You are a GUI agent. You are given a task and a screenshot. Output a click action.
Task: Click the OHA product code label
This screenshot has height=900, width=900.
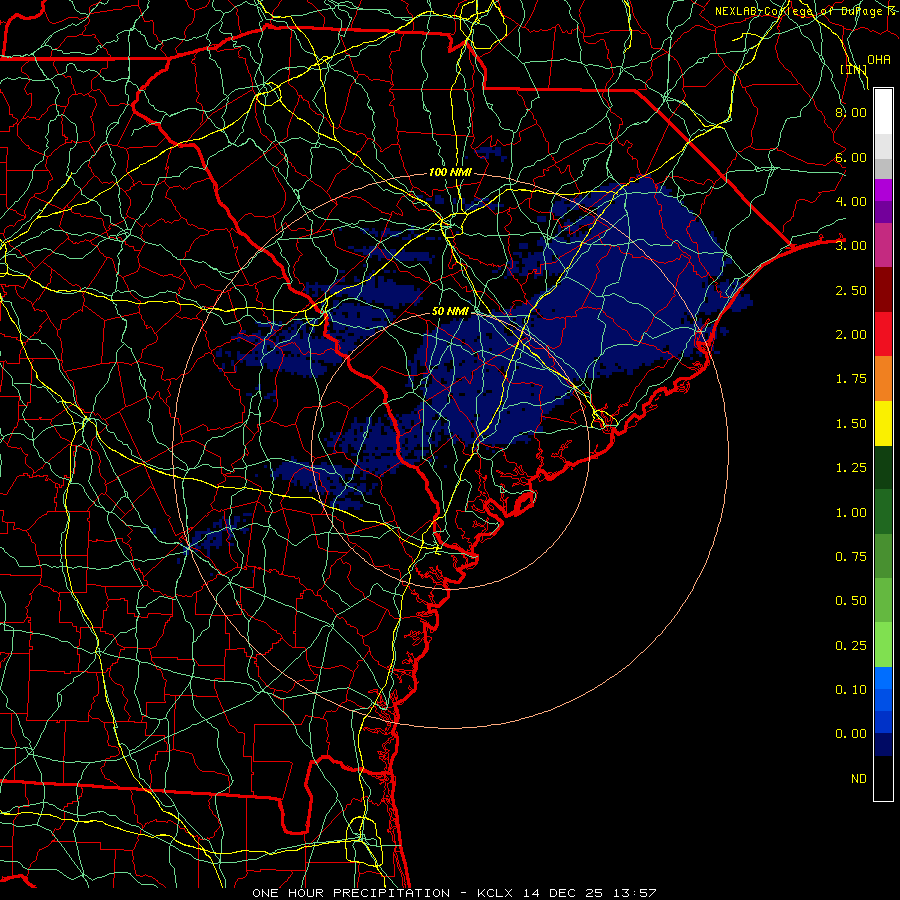coord(879,59)
